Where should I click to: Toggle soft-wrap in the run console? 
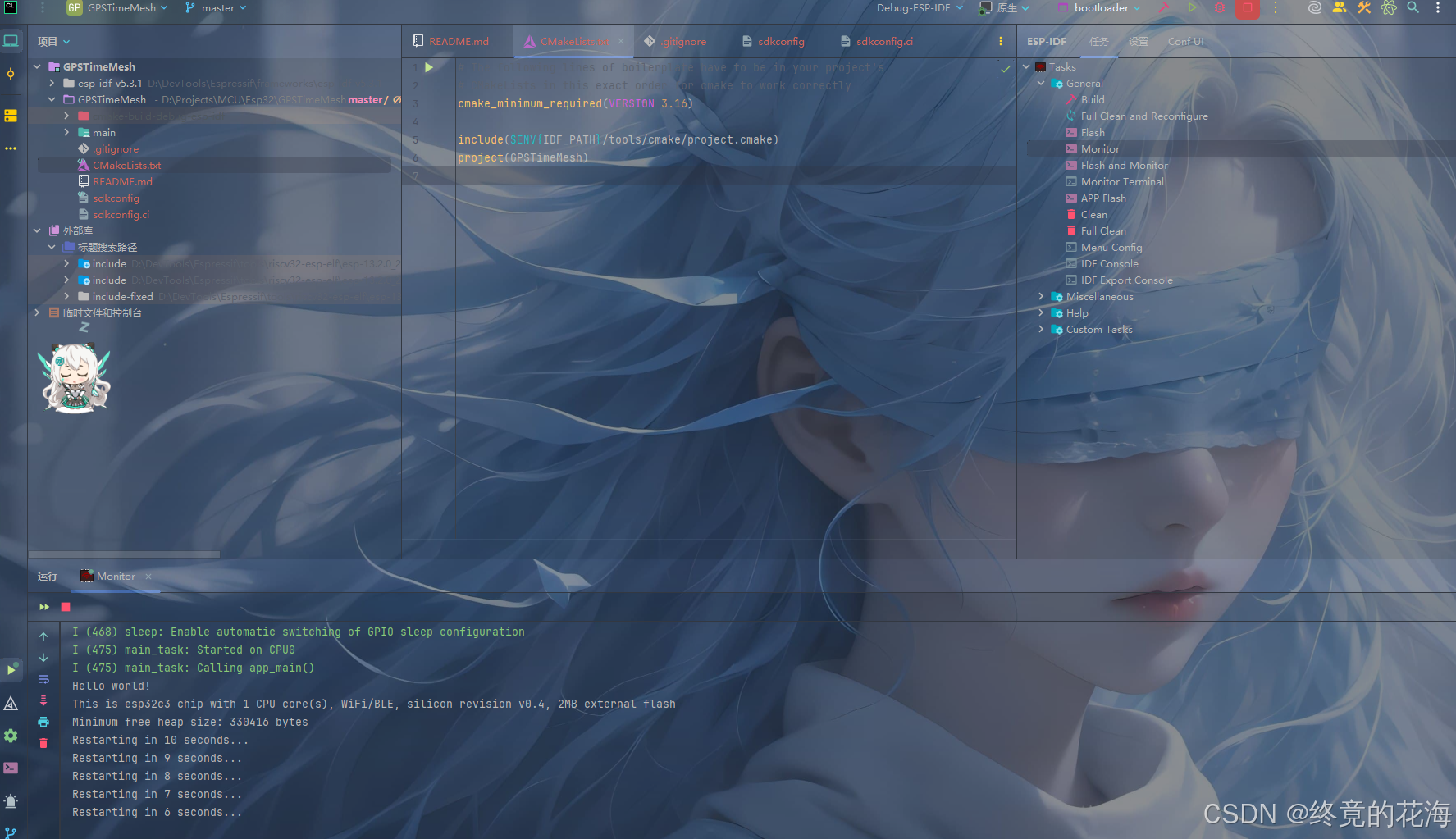coord(43,679)
